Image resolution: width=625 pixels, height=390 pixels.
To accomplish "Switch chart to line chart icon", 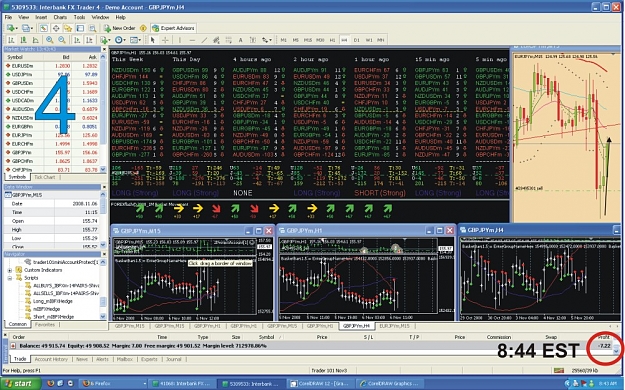I will click(x=36, y=40).
